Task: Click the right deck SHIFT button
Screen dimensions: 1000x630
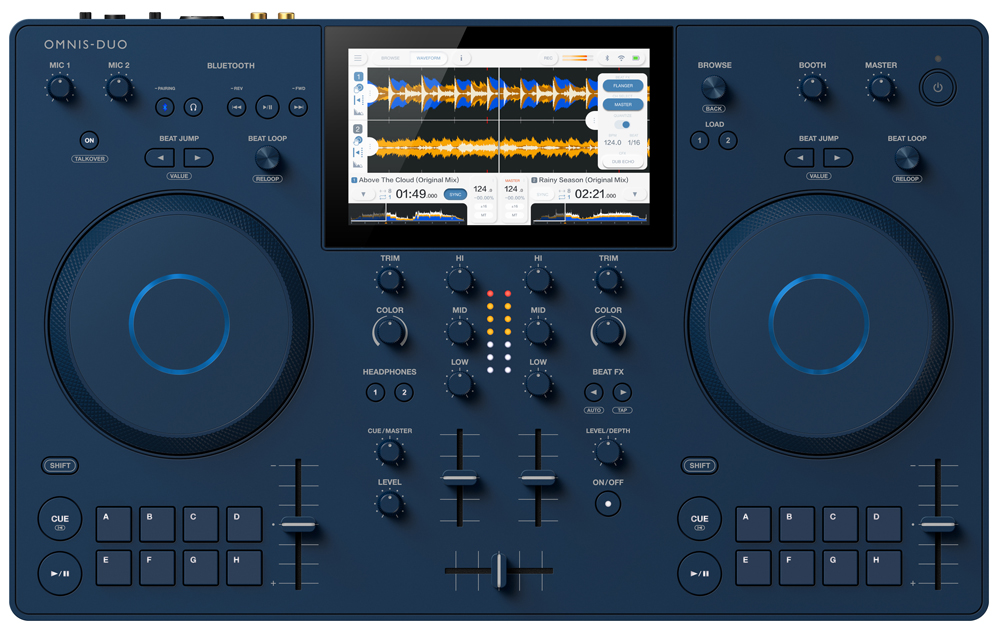Action: coord(700,465)
